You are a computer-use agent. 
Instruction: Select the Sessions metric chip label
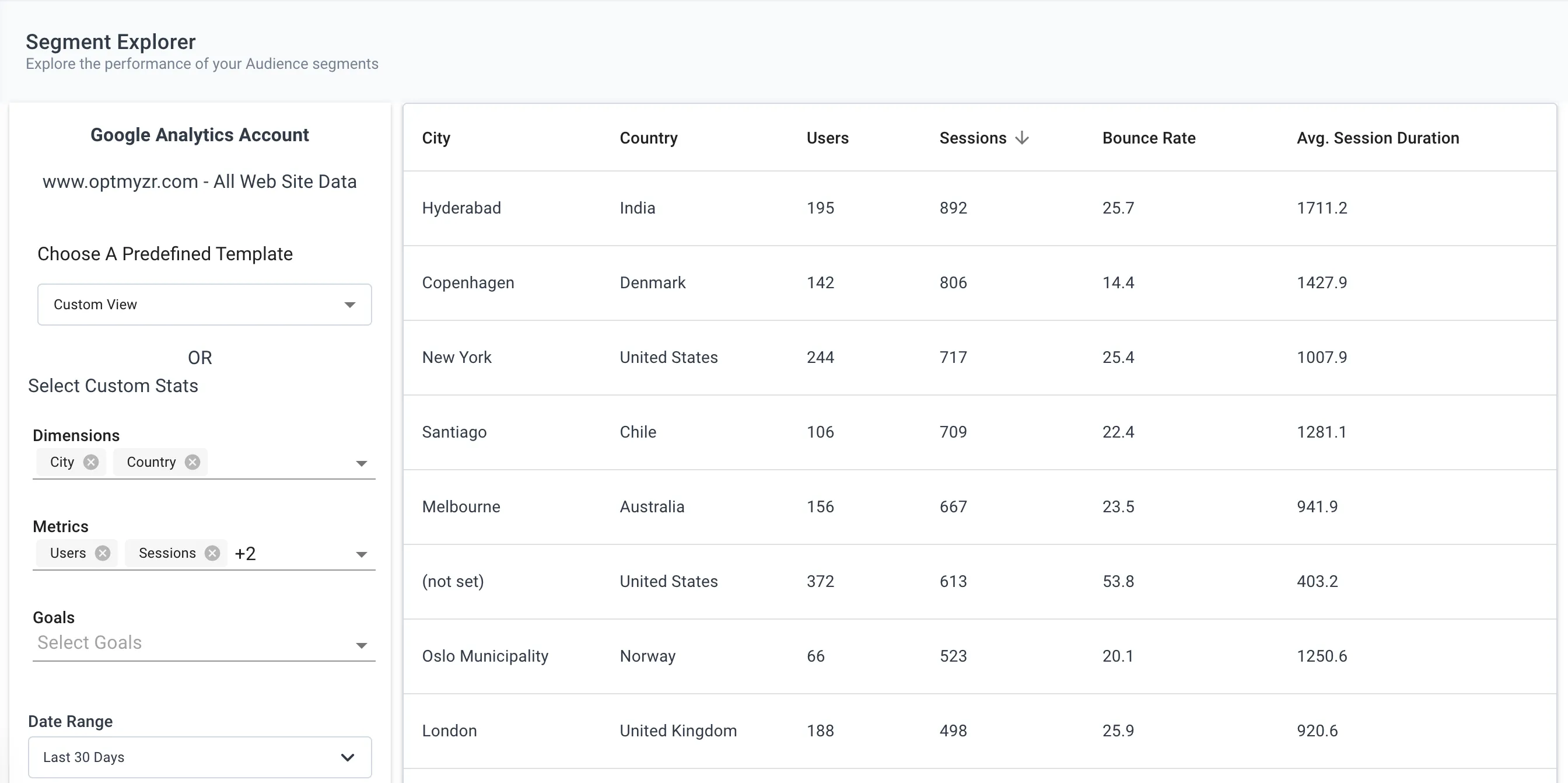click(x=167, y=553)
